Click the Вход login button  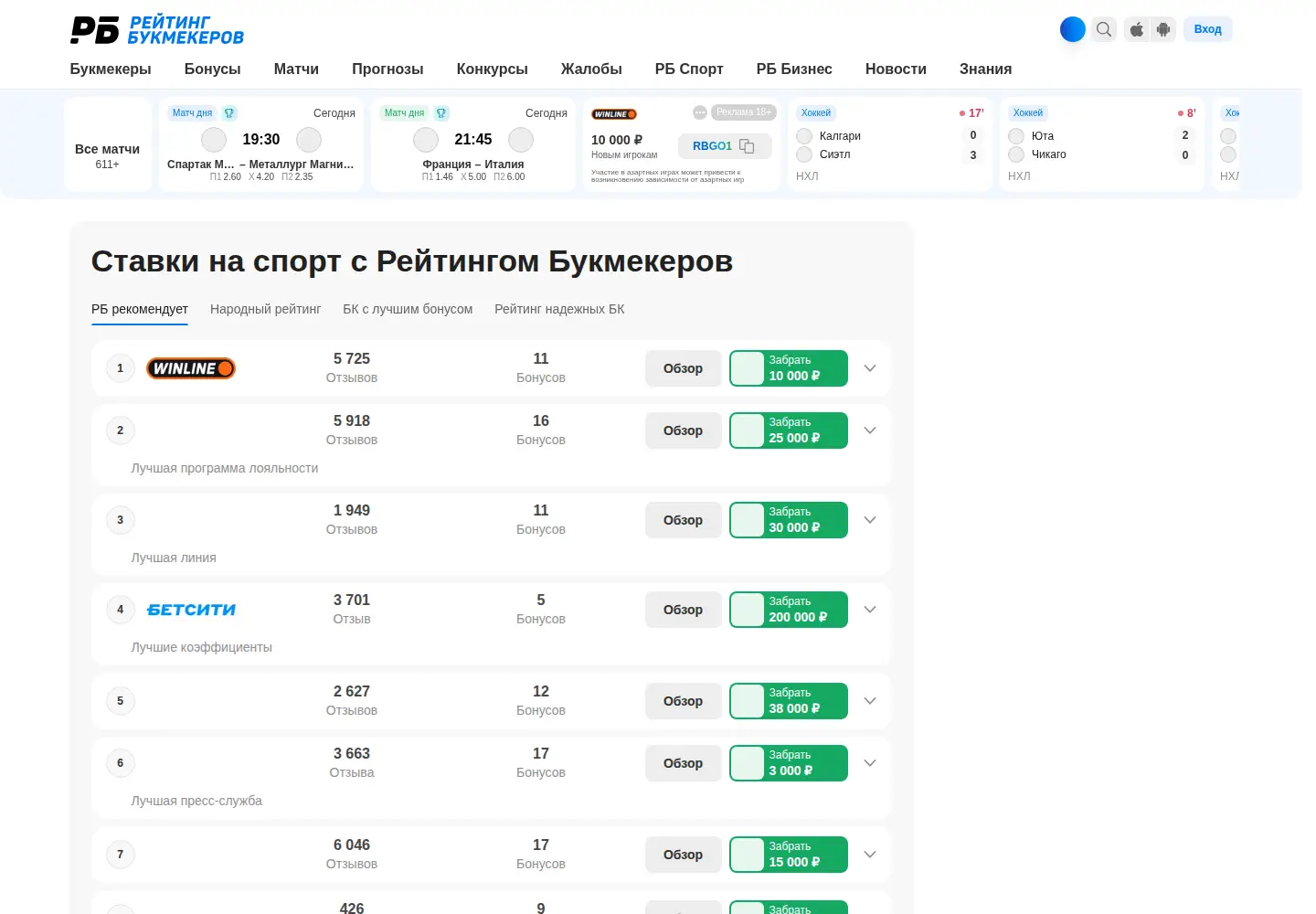click(1208, 29)
